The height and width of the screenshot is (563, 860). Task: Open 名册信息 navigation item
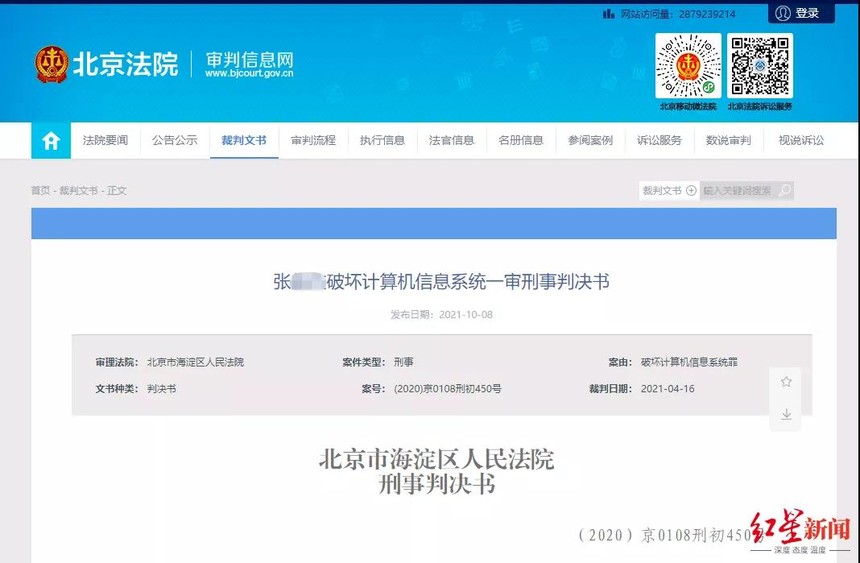(x=520, y=140)
